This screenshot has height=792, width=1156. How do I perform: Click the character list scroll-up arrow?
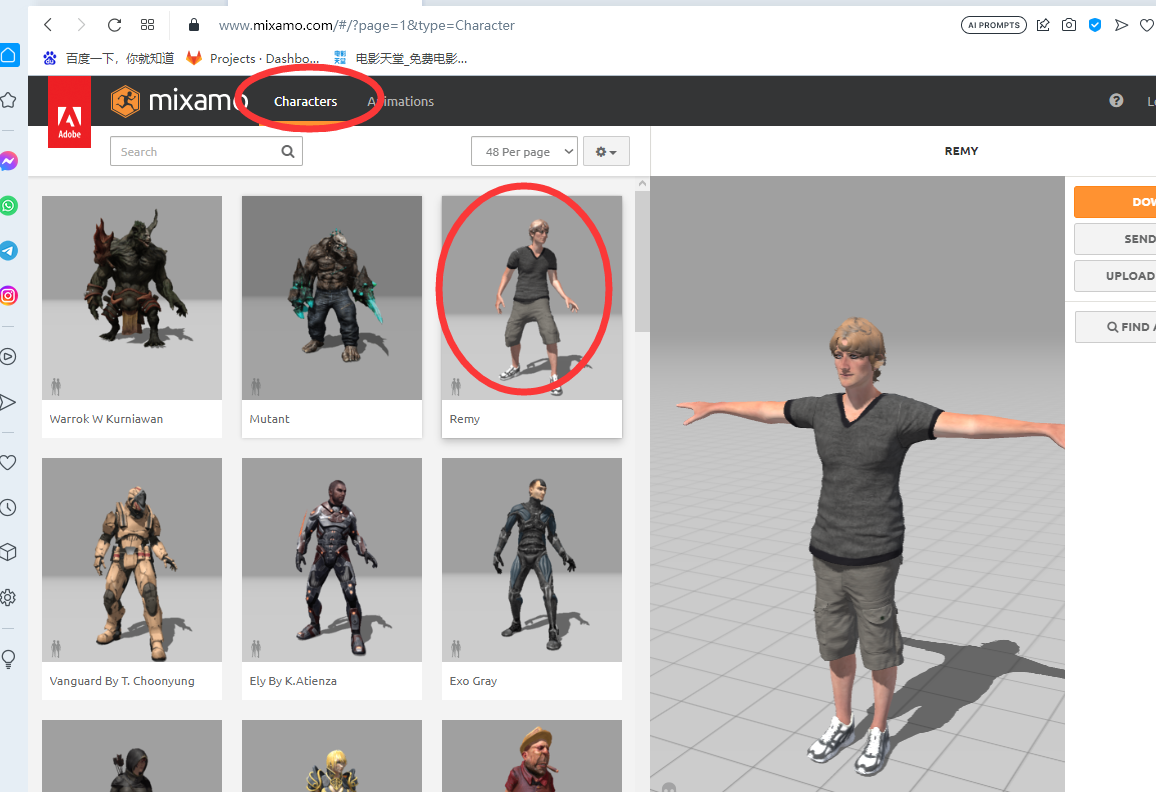(x=642, y=184)
